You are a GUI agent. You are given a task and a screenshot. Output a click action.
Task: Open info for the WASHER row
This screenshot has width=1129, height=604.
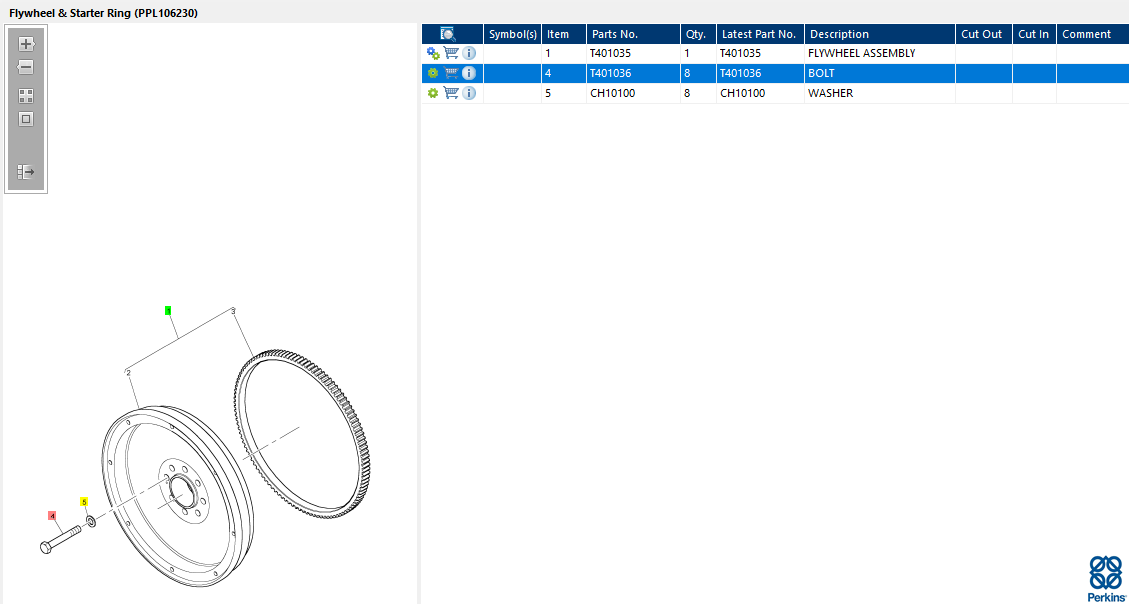coord(469,93)
